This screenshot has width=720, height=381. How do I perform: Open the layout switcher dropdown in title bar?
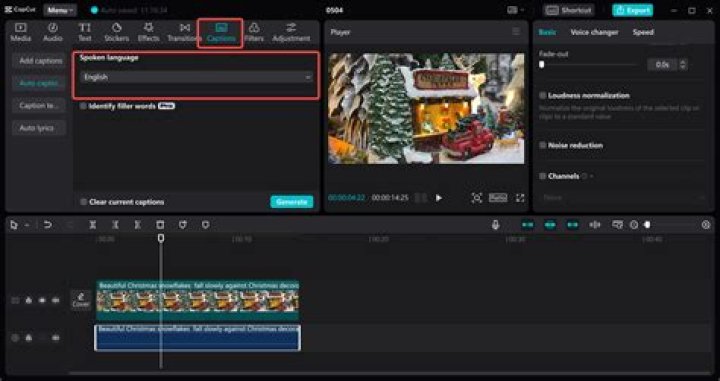pos(516,10)
